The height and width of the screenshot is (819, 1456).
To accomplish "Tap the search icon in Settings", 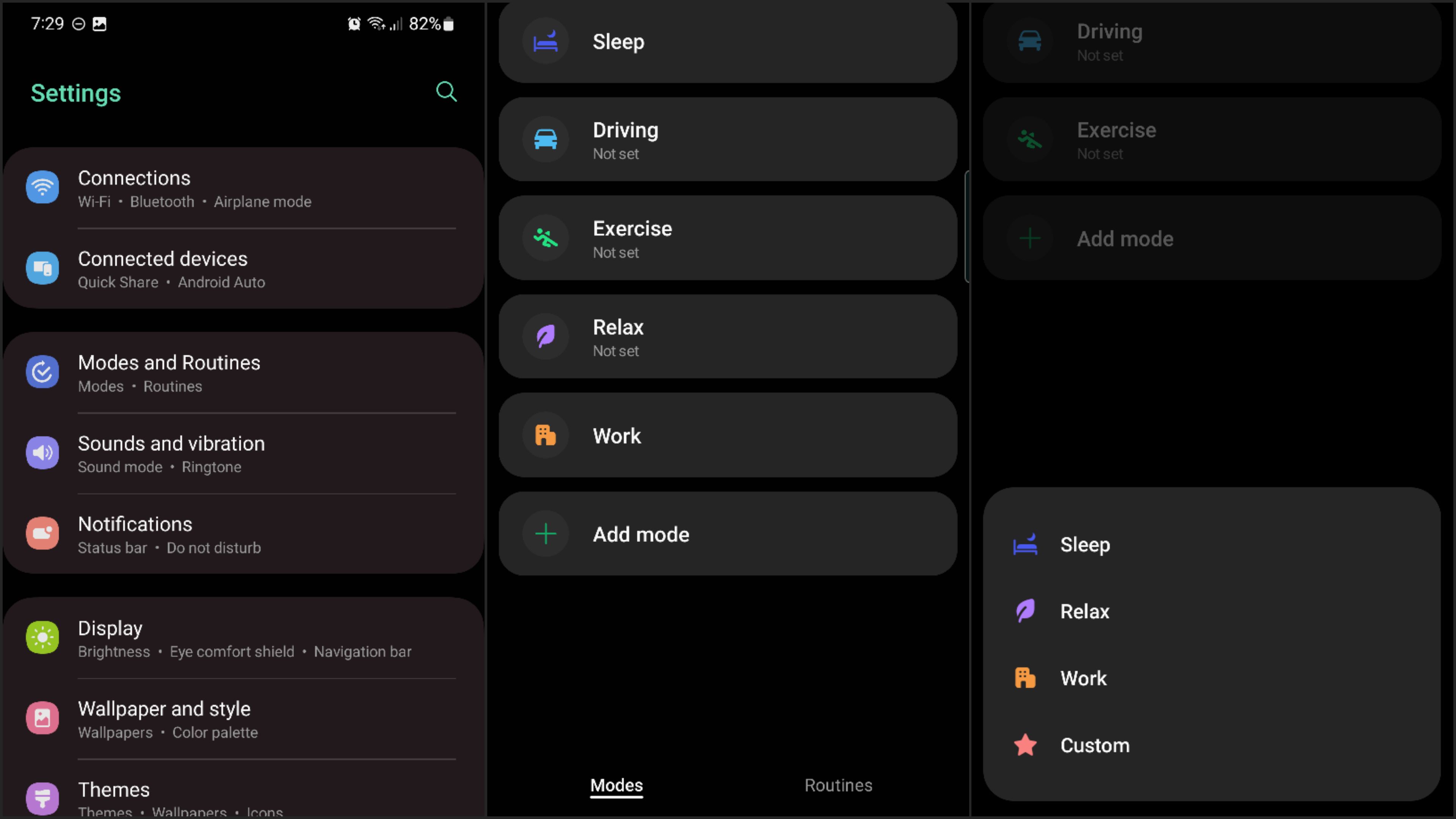I will click(x=447, y=92).
